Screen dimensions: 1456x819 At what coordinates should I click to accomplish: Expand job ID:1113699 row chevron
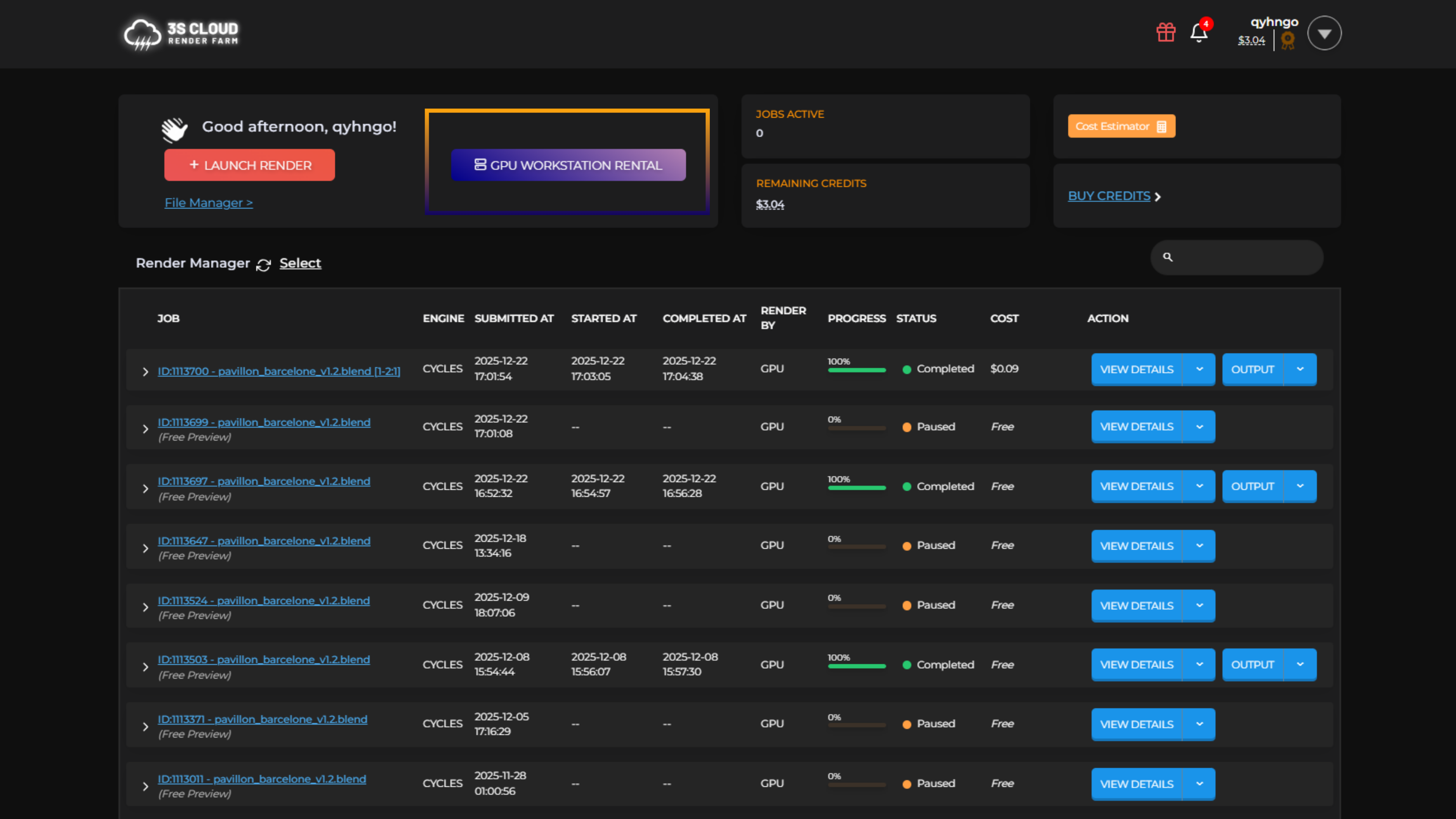tap(145, 429)
